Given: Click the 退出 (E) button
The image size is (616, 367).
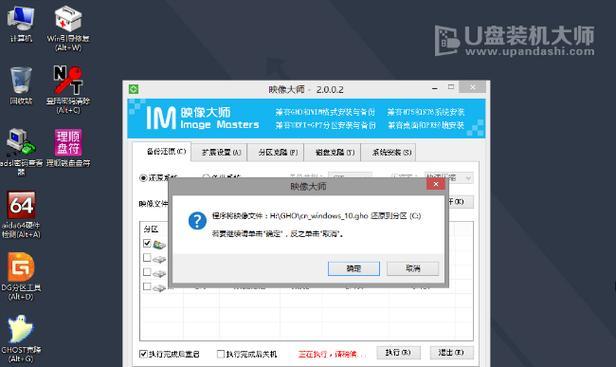Looking at the screenshot, I should pyautogui.click(x=451, y=352).
